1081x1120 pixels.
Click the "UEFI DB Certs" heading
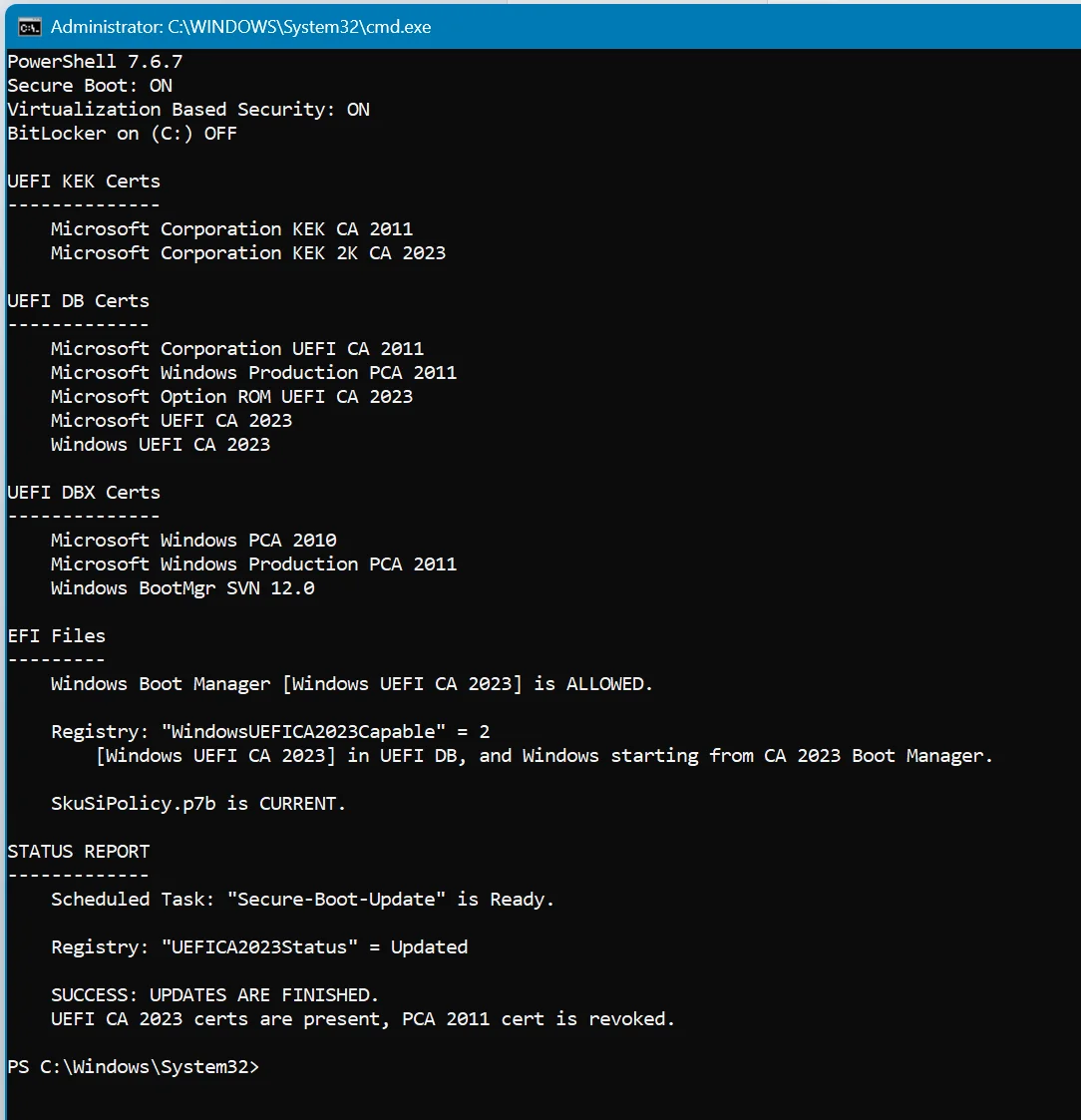tap(79, 301)
